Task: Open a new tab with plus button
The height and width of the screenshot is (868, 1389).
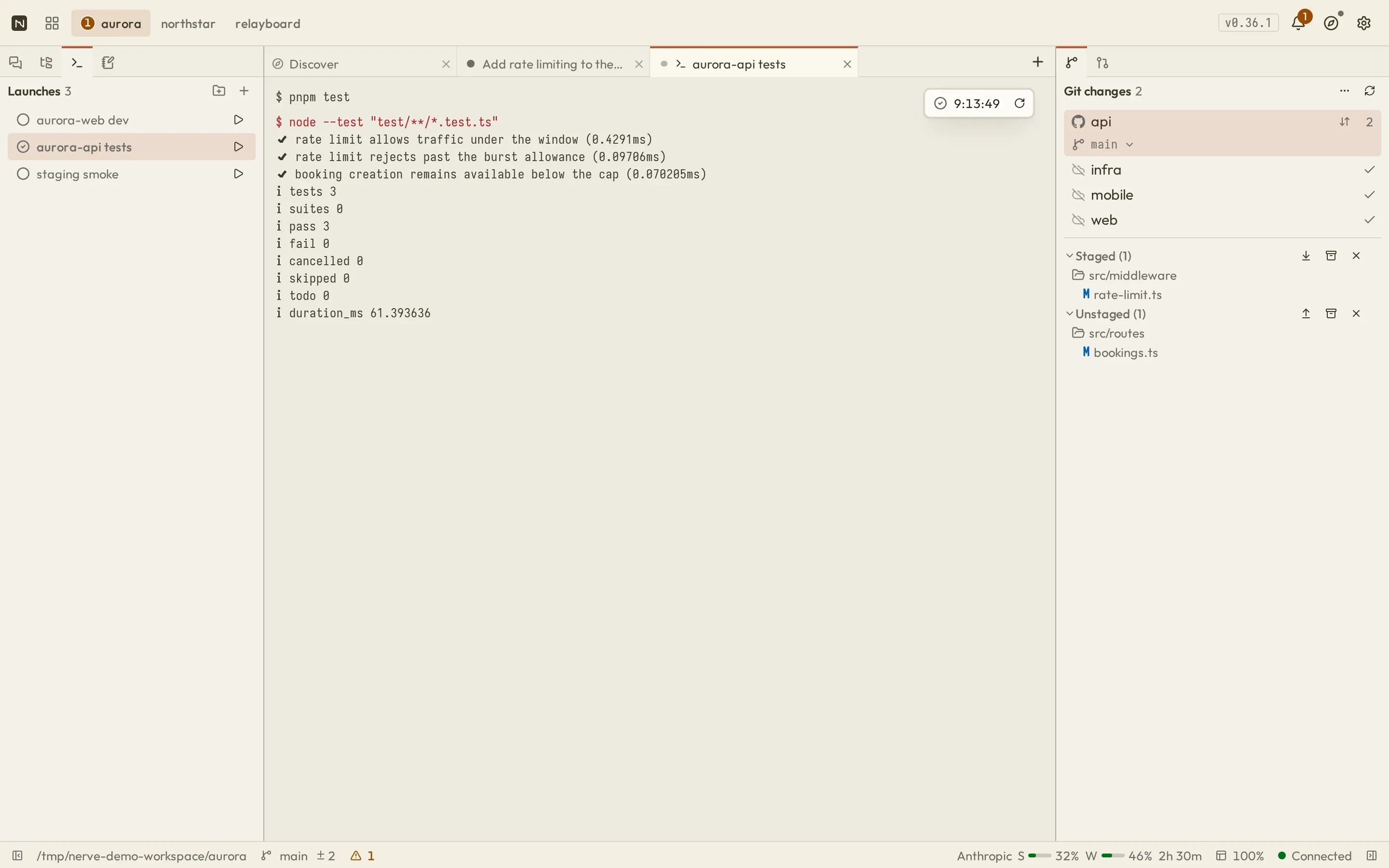Action: click(1038, 62)
